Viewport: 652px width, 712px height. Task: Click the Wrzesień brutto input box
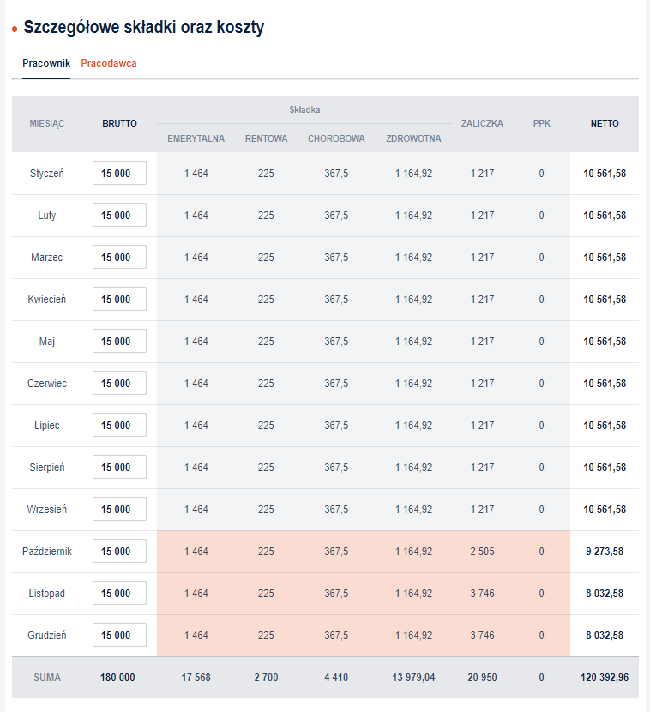coord(120,509)
